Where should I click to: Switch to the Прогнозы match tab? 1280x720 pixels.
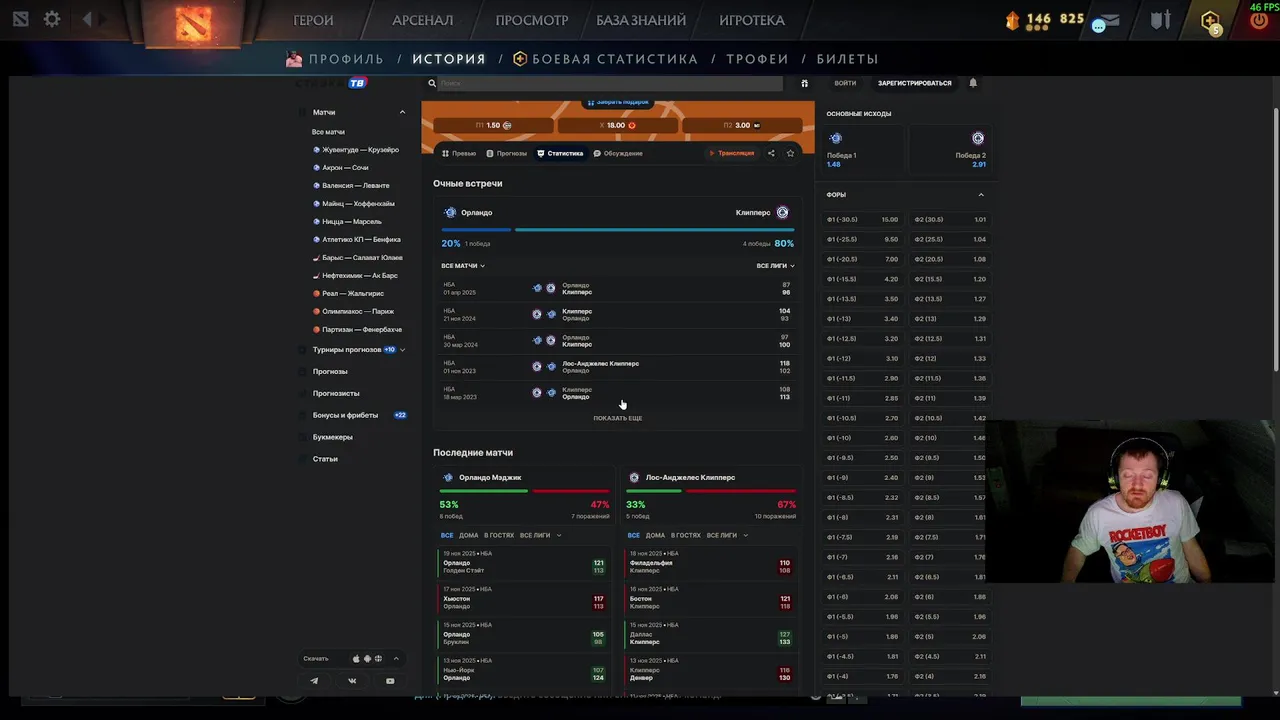[506, 153]
